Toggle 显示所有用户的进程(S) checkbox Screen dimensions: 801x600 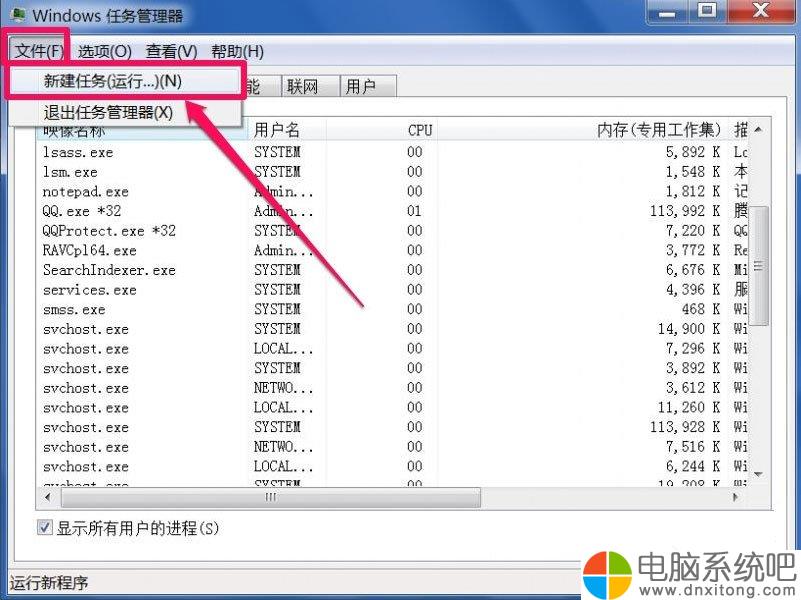(x=44, y=527)
